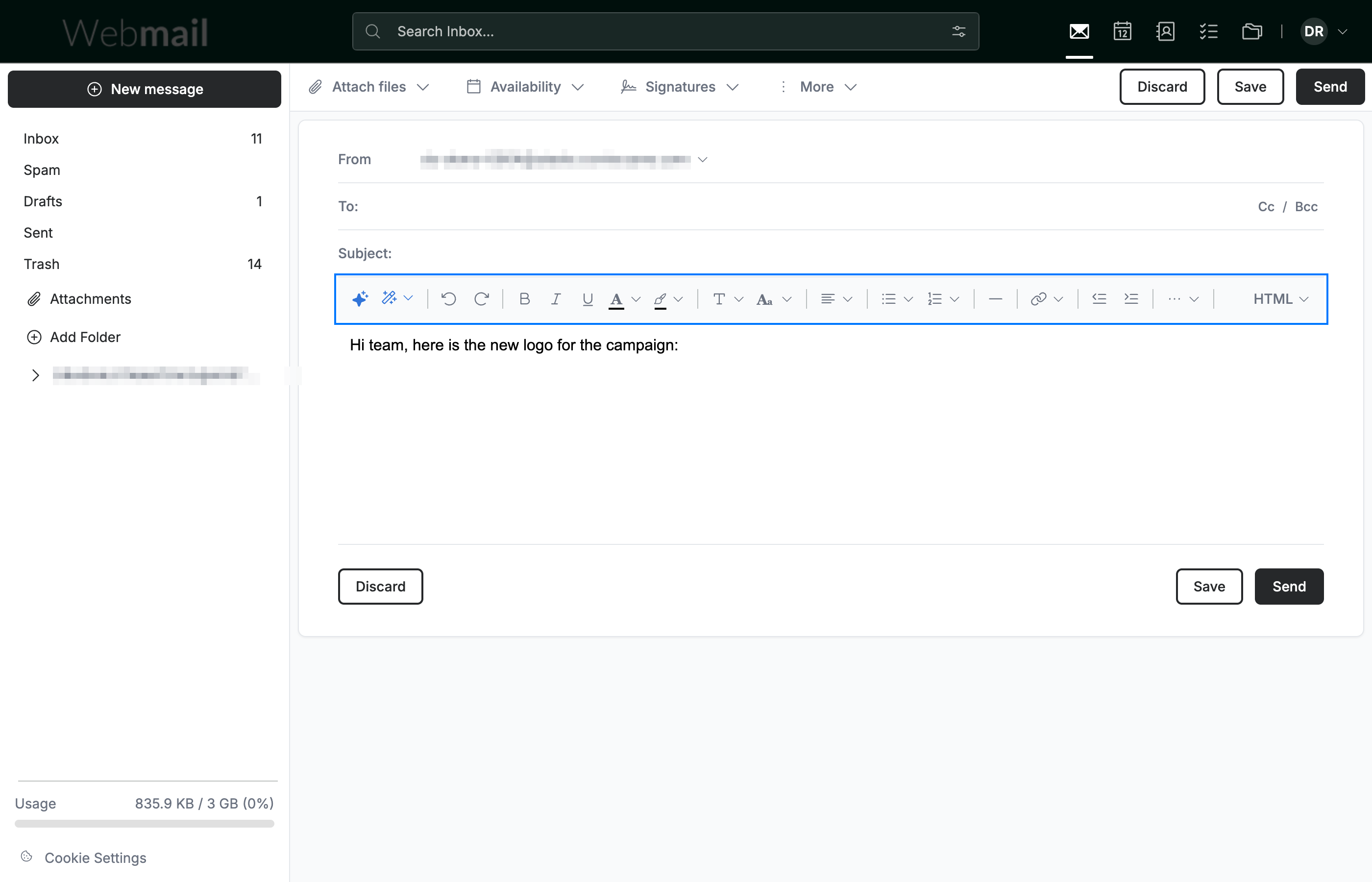Open the More menu
Image resolution: width=1372 pixels, height=882 pixels.
[818, 86]
